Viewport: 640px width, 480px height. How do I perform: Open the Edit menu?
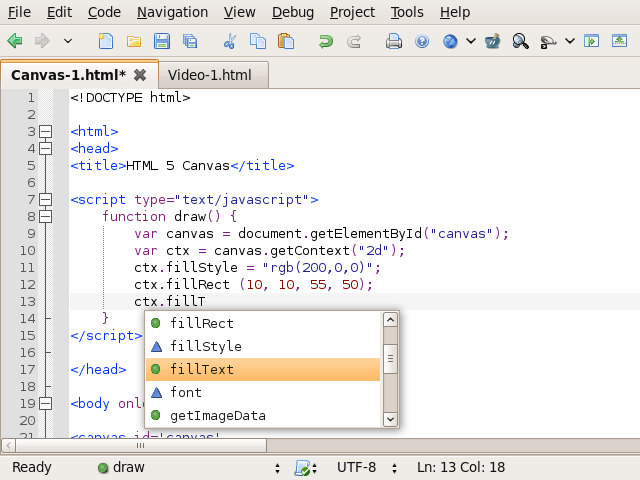[59, 12]
